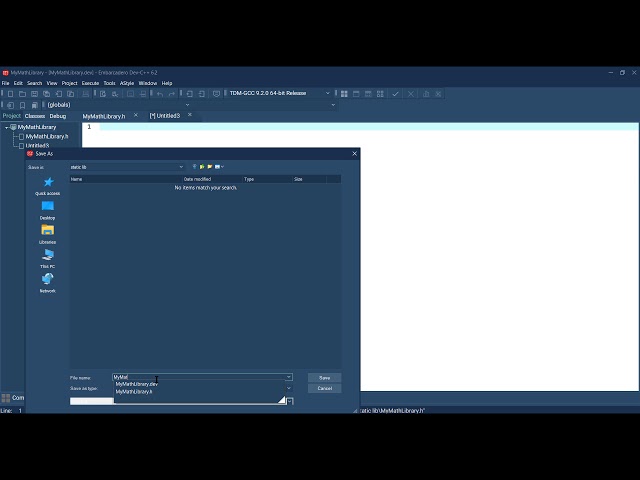Click the Cancel button in the dialog

(x=324, y=388)
